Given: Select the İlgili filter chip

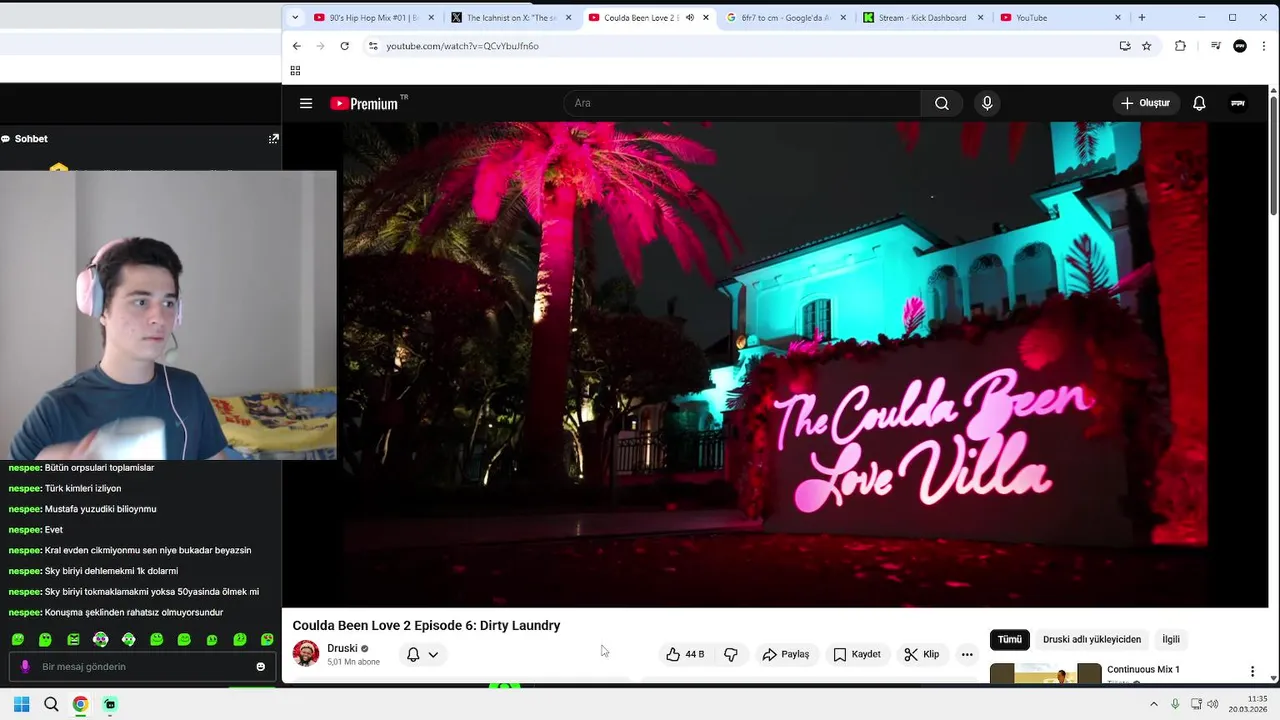Looking at the screenshot, I should point(1171,639).
